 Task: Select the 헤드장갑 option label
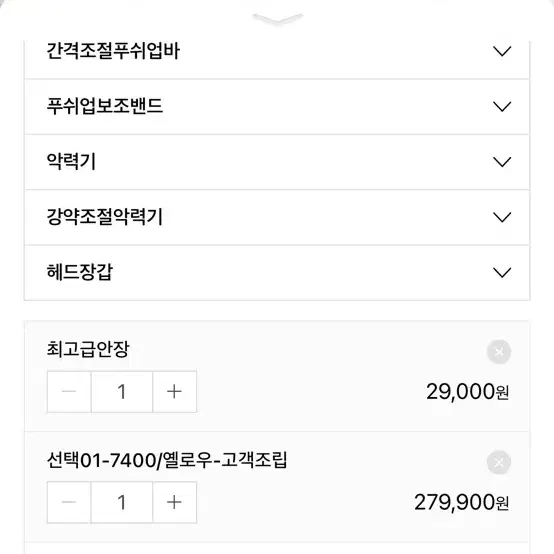(x=80, y=272)
